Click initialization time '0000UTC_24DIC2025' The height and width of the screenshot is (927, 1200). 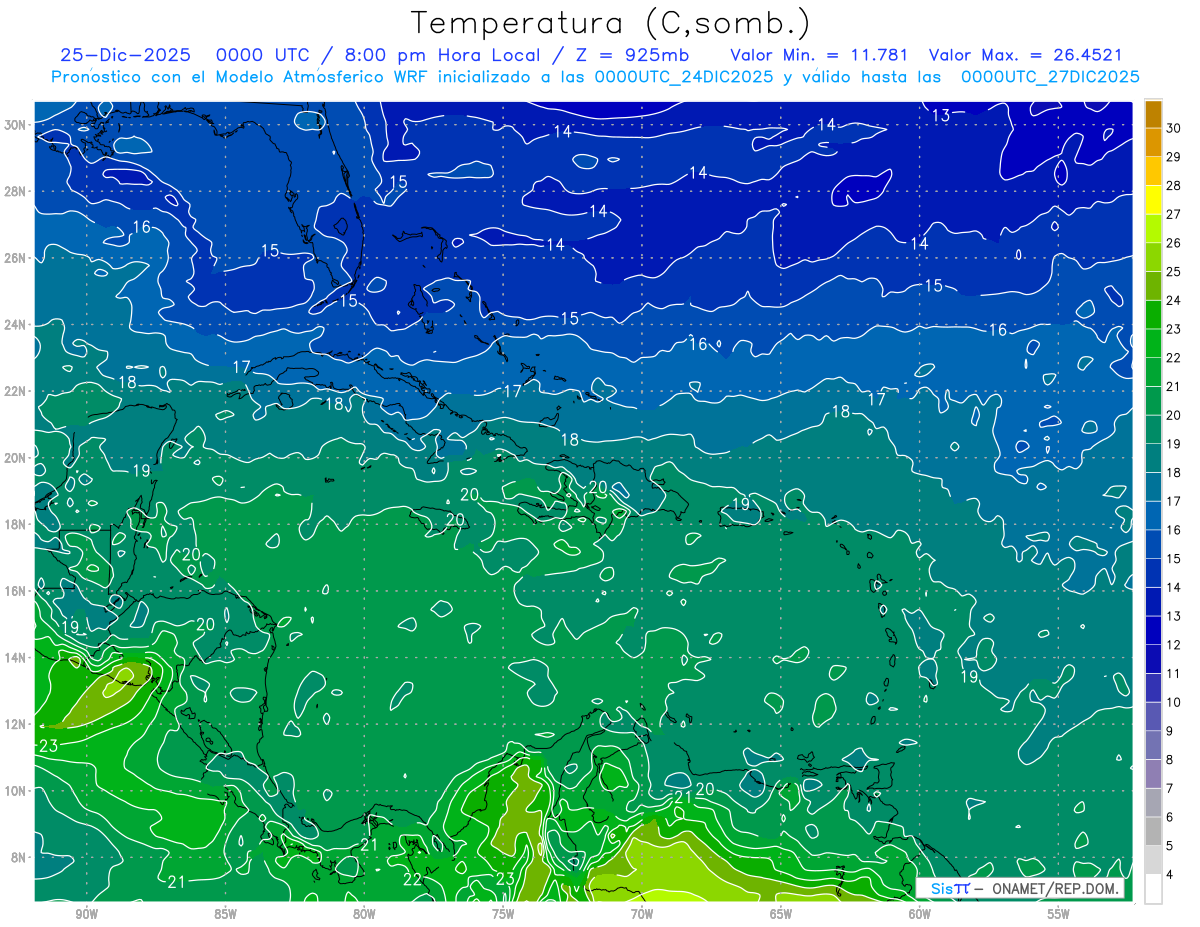tap(683, 77)
